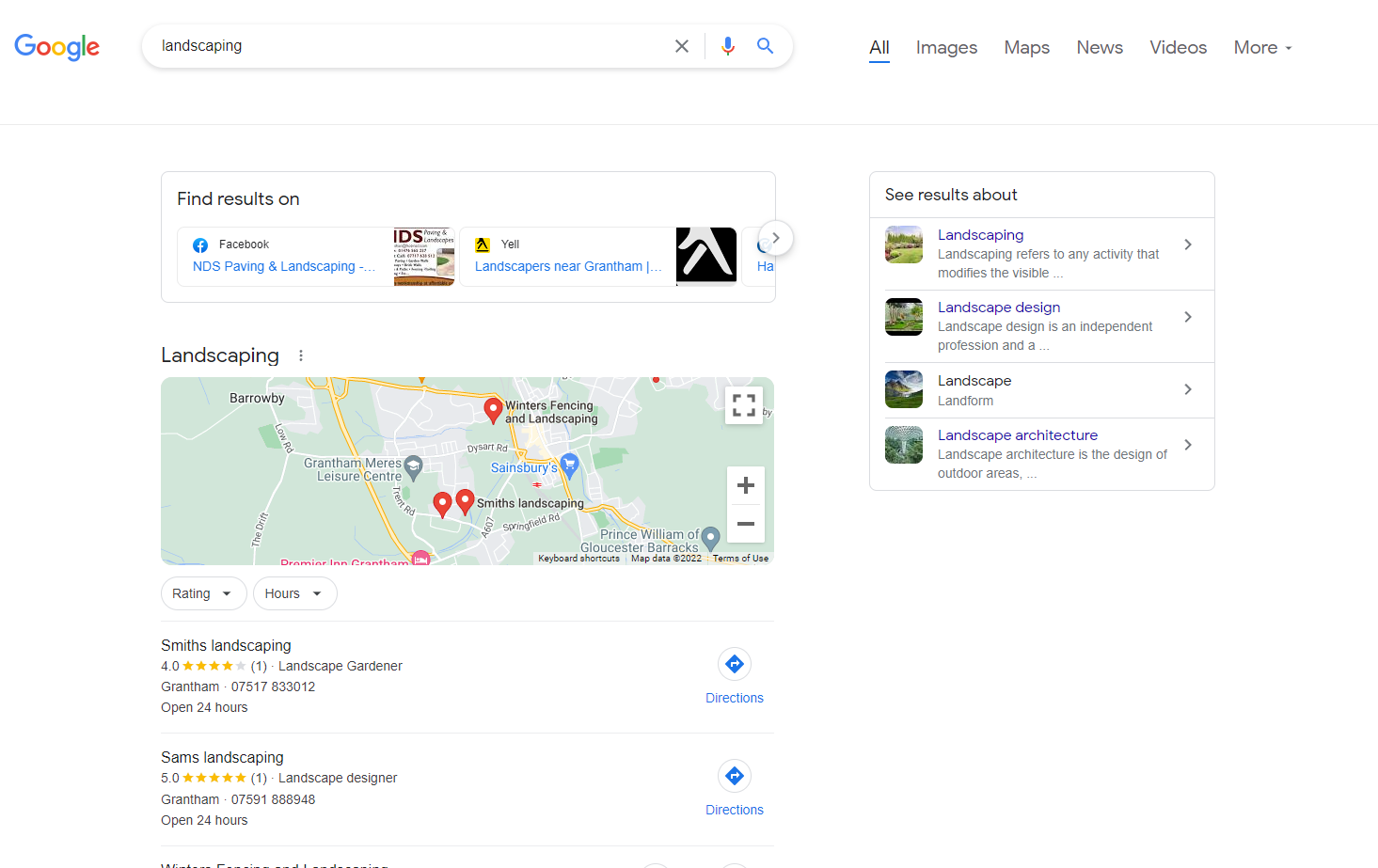Click the search magnifying glass icon
The width and height of the screenshot is (1378, 868).
click(765, 45)
